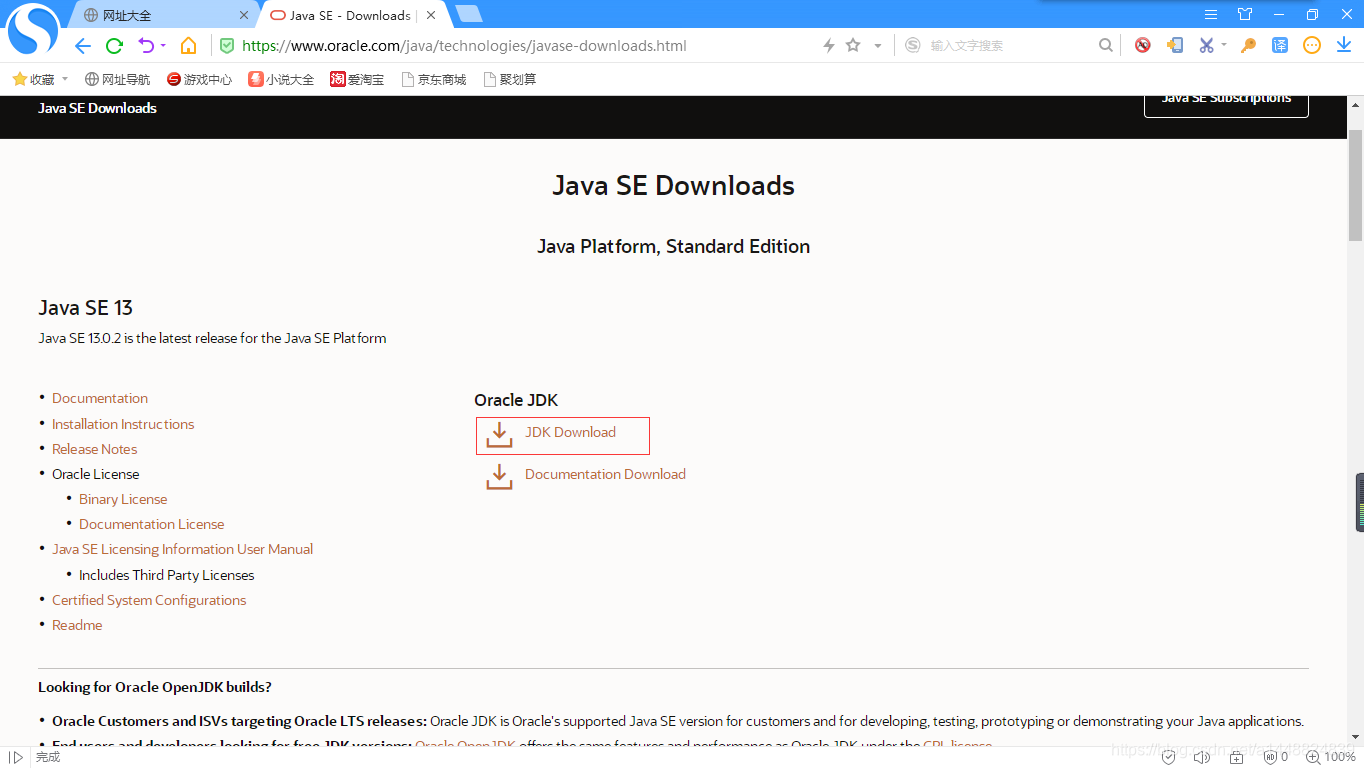Click the green security shield icon
Image resolution: width=1364 pixels, height=768 pixels.
[x=227, y=46]
